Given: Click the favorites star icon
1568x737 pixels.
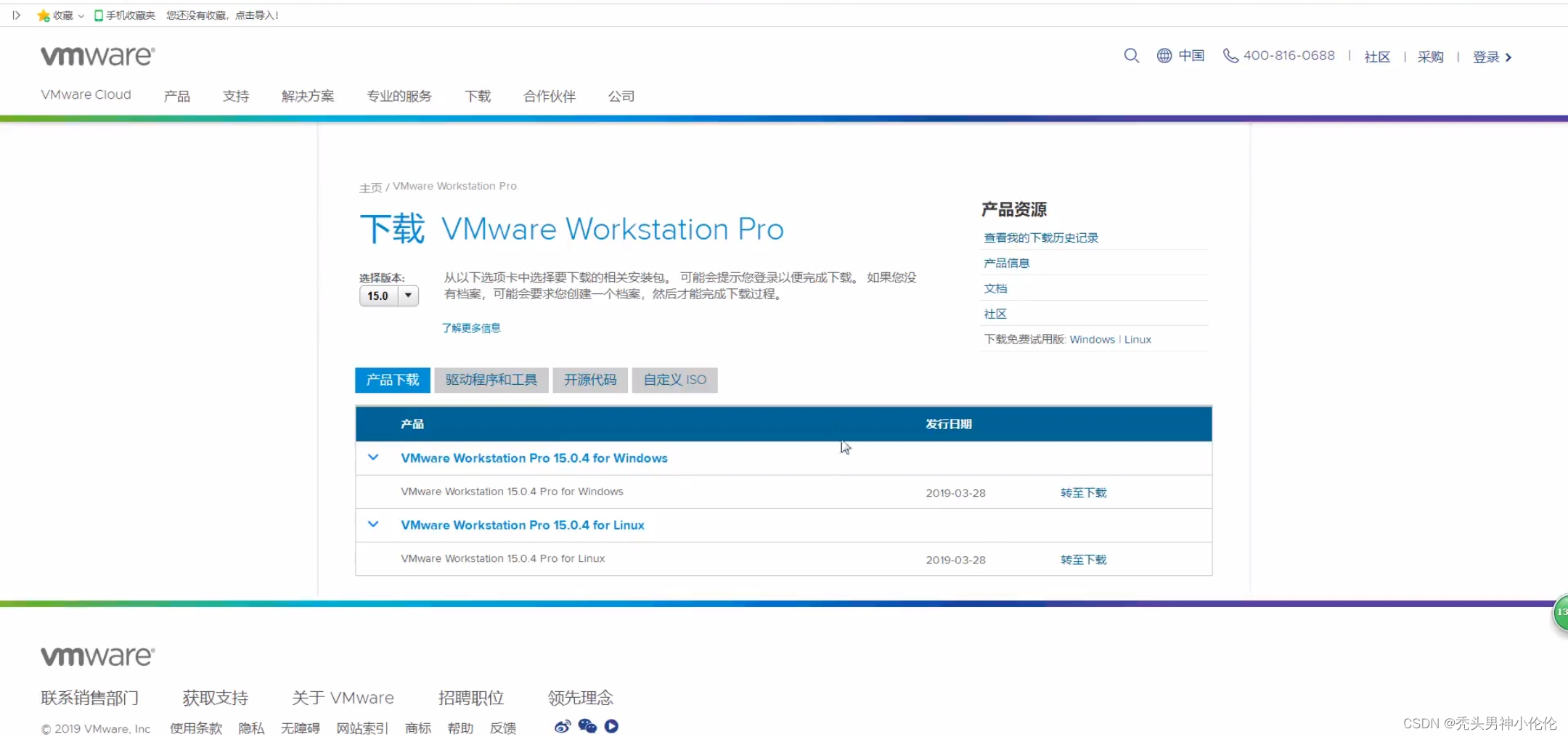Looking at the screenshot, I should pos(44,15).
